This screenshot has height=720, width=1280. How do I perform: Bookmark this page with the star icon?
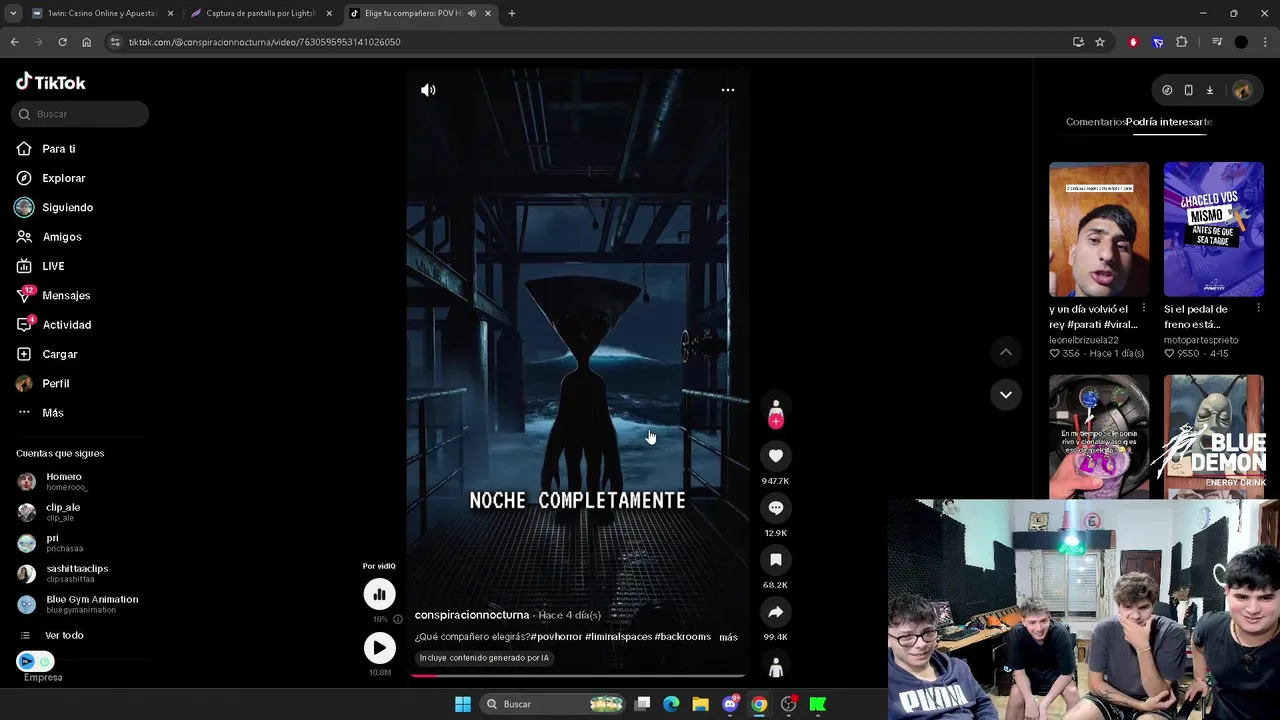1100,42
